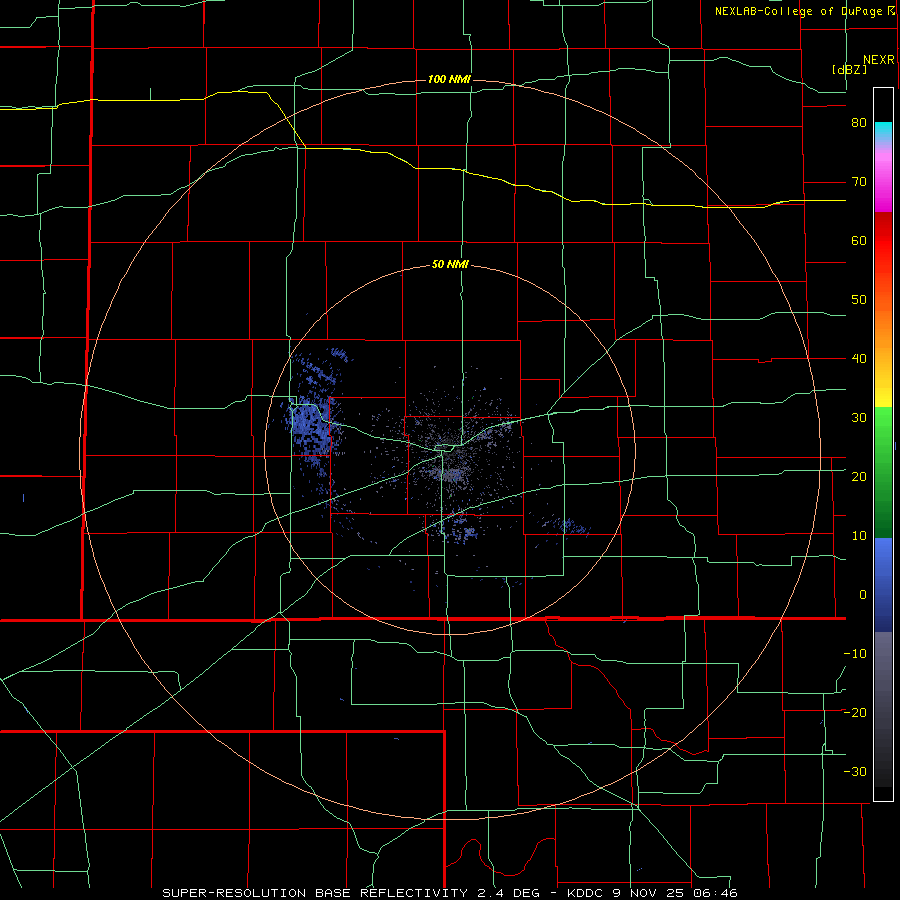The height and width of the screenshot is (900, 900).
Task: Click the 60 value on dBZ scale
Action: (859, 240)
